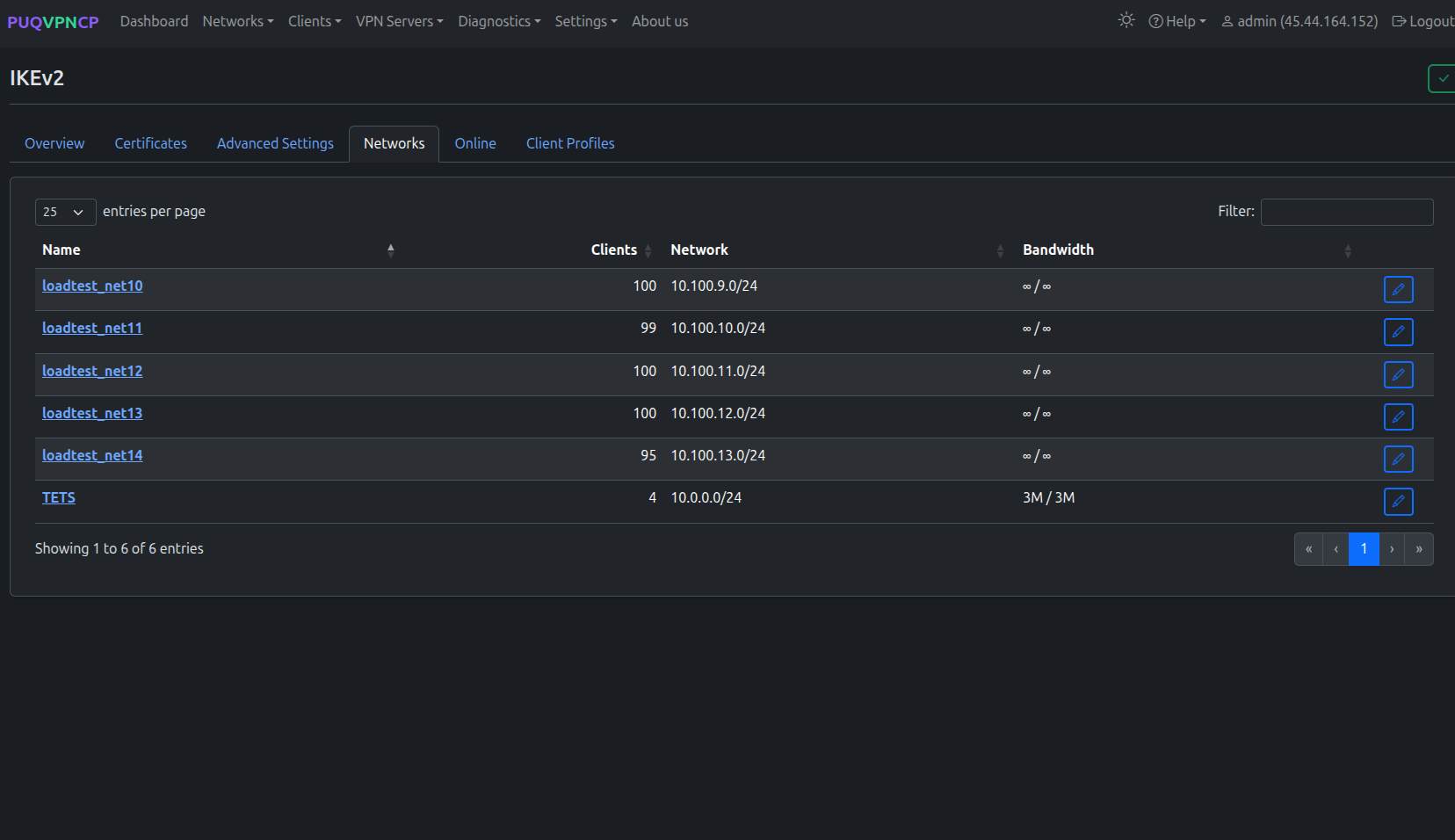Viewport: 1455px width, 840px height.
Task: Expand the VPN Servers menu
Action: [x=400, y=21]
